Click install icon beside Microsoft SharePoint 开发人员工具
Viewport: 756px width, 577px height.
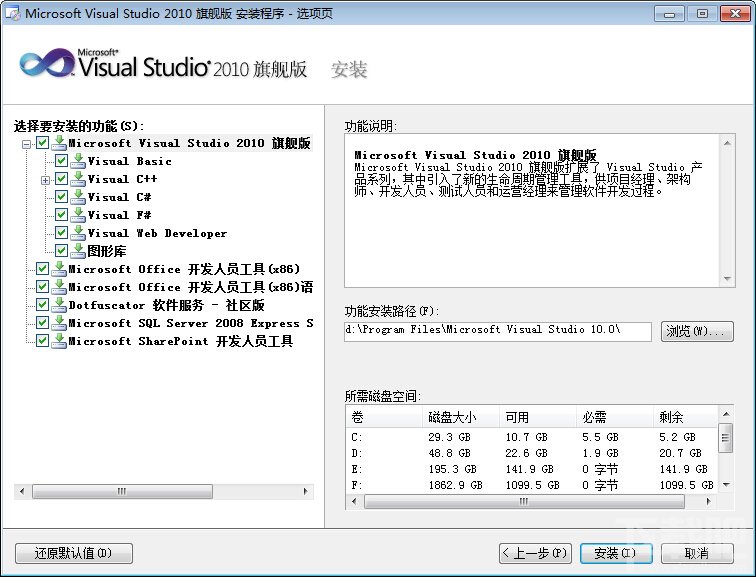59,341
